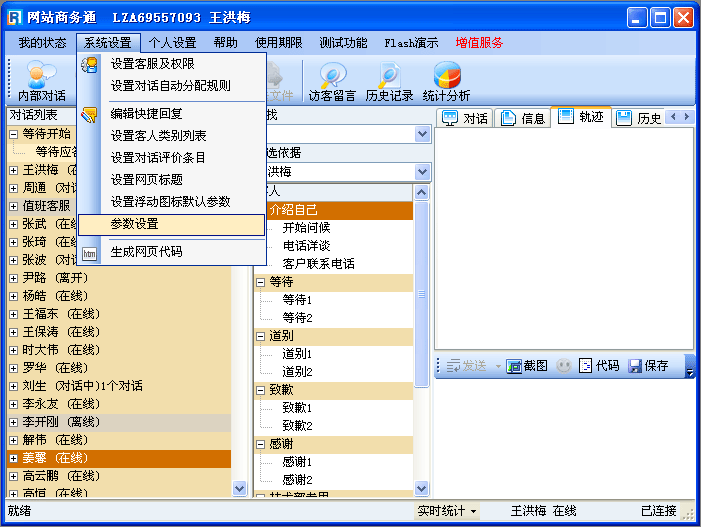This screenshot has width=701, height=527.
Task: Expand the 姜馨 contact node
Action: tap(13, 458)
